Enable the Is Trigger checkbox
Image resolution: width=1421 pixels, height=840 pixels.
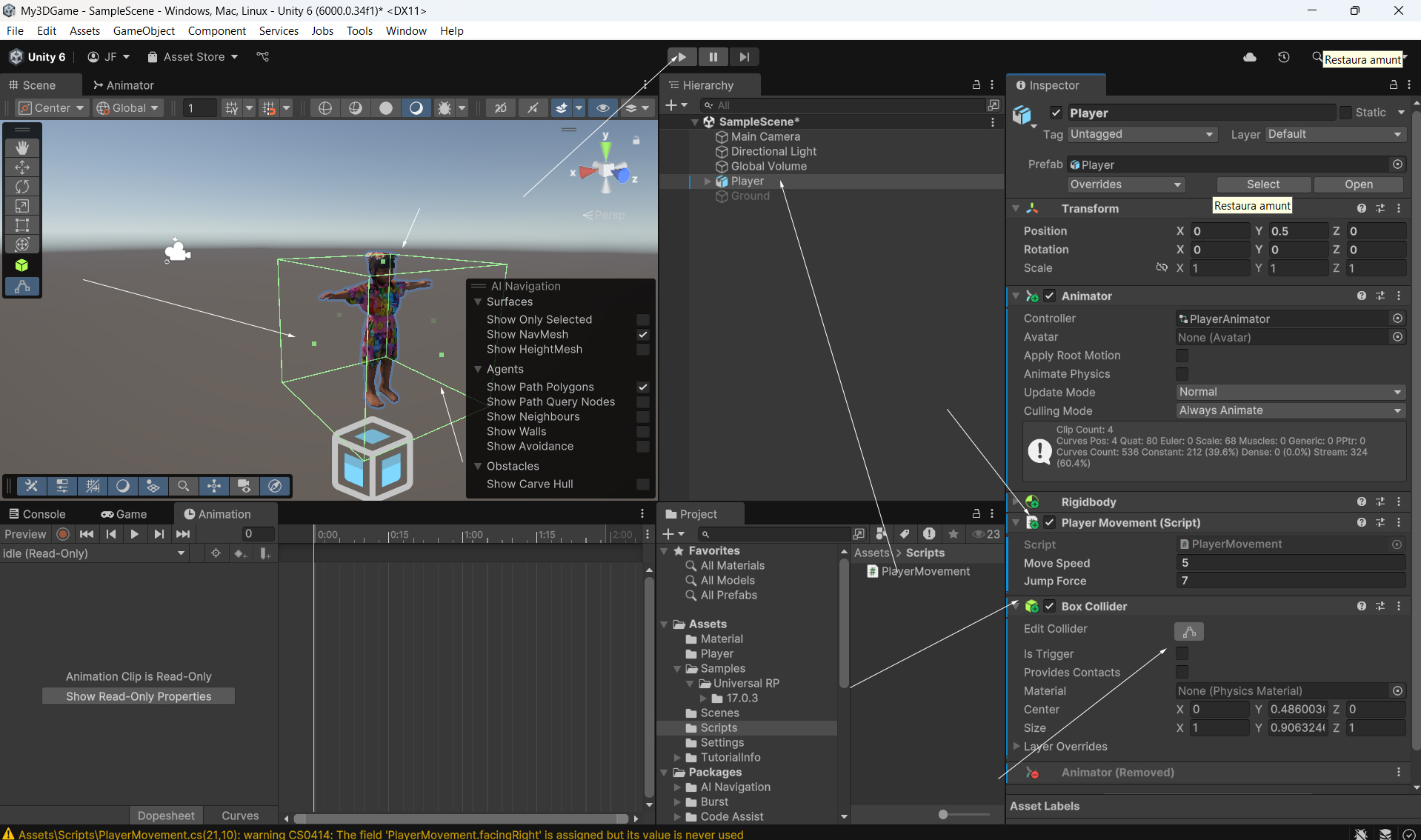1182,653
